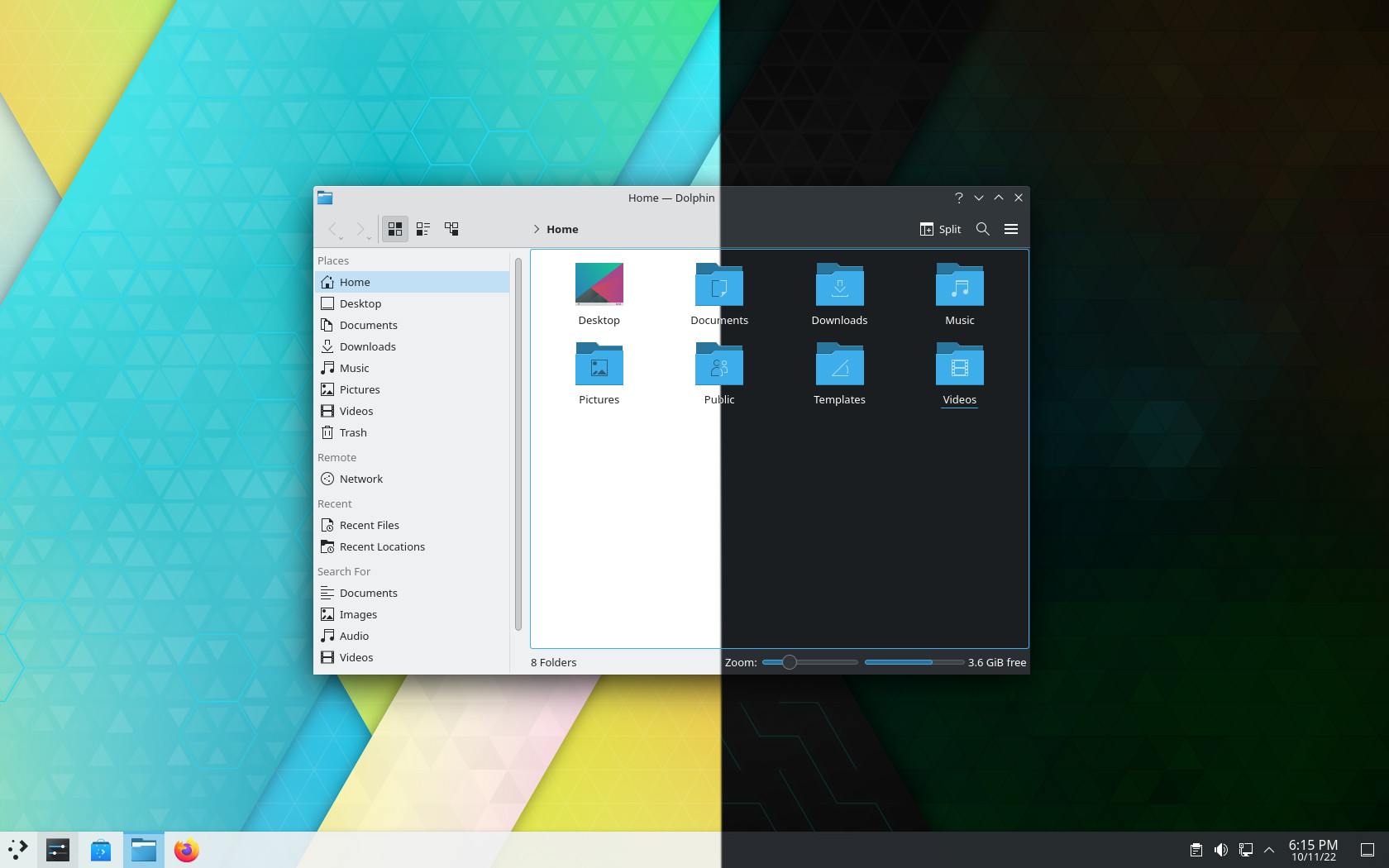Highlight the Home entry in Places
The width and height of the screenshot is (1389, 868).
coord(355,282)
